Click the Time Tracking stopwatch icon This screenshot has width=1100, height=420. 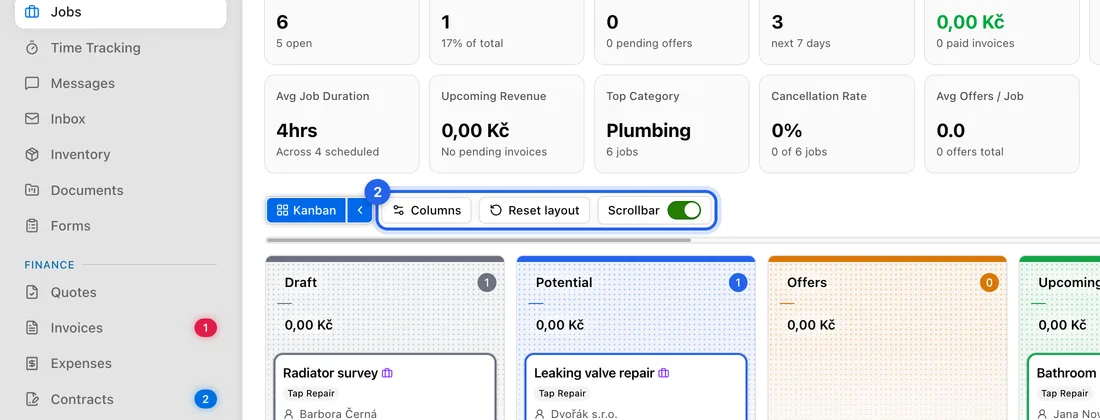tap(32, 48)
